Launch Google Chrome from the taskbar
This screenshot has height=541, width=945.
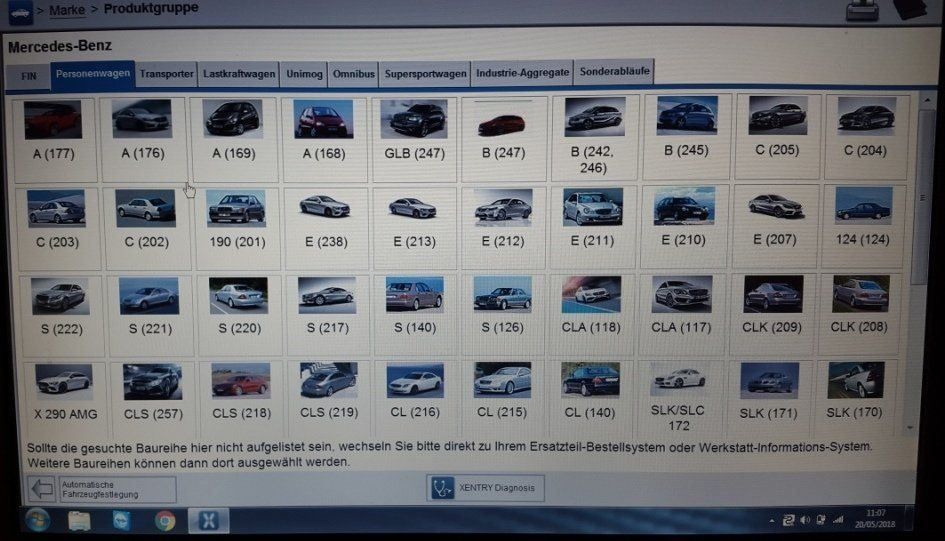[x=165, y=520]
